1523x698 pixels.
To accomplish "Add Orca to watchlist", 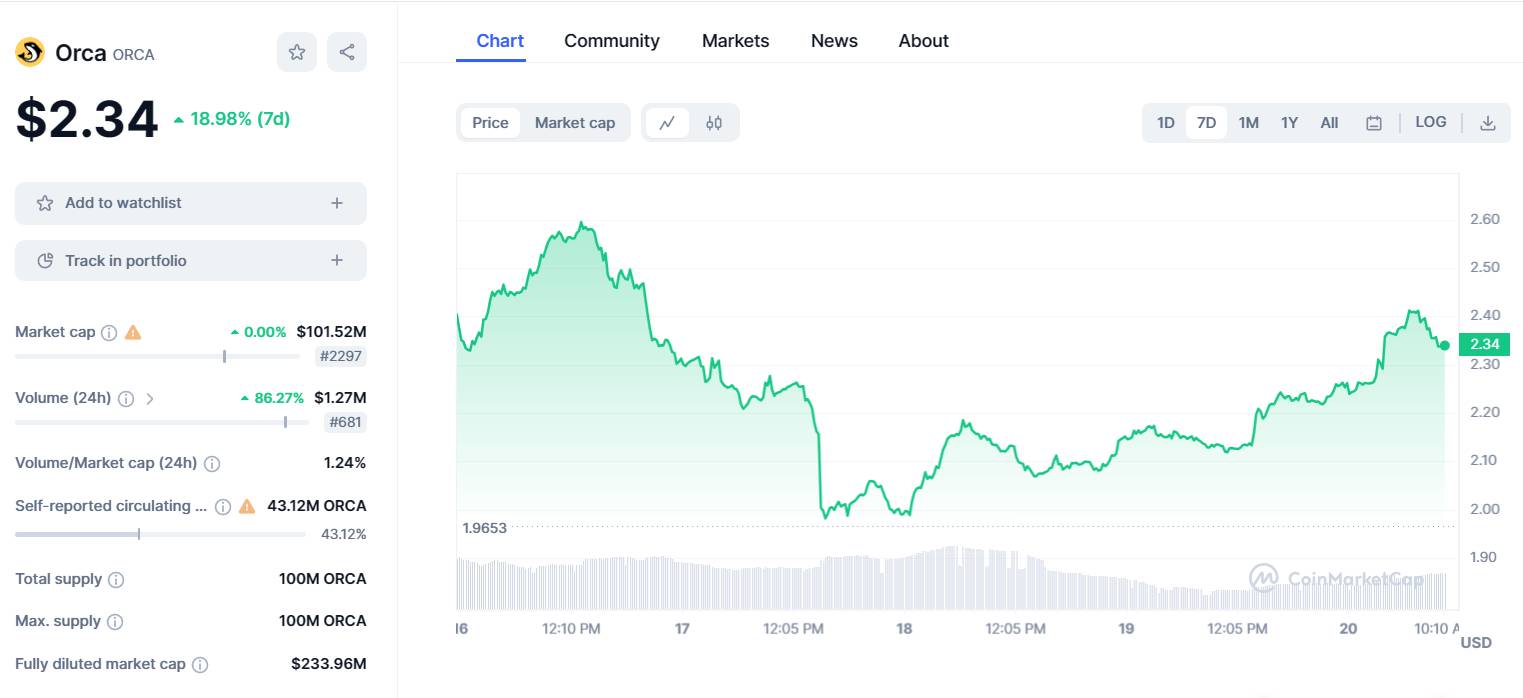I will click(x=191, y=203).
